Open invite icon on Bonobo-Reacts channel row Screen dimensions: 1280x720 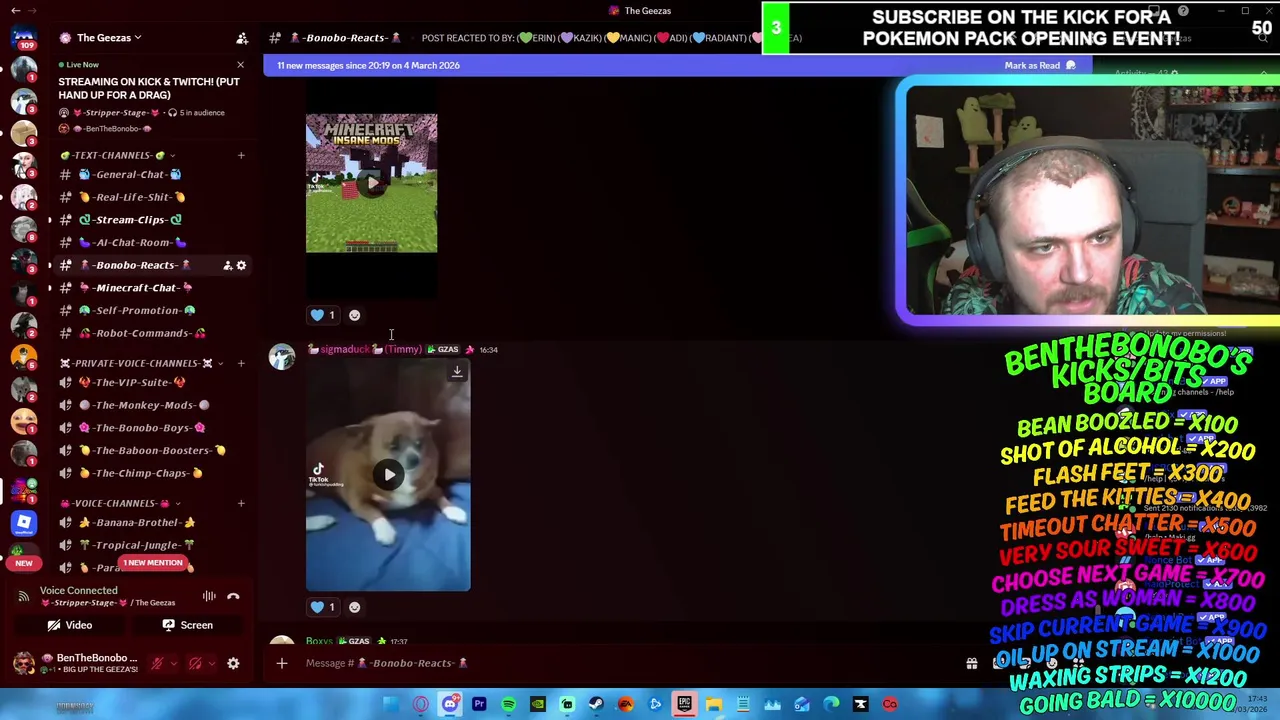click(227, 265)
